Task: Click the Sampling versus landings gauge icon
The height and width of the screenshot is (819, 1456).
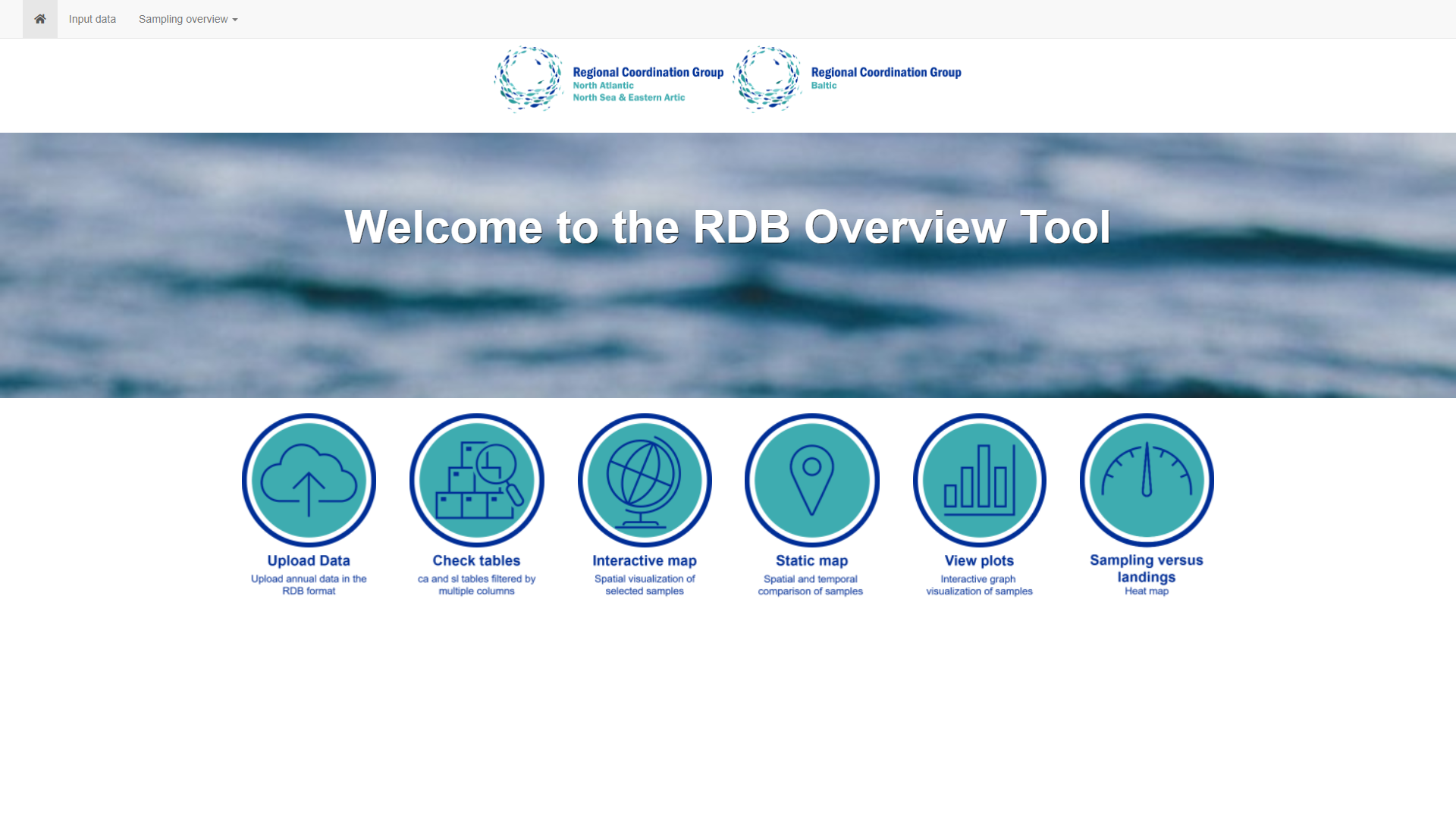Action: [x=1147, y=480]
